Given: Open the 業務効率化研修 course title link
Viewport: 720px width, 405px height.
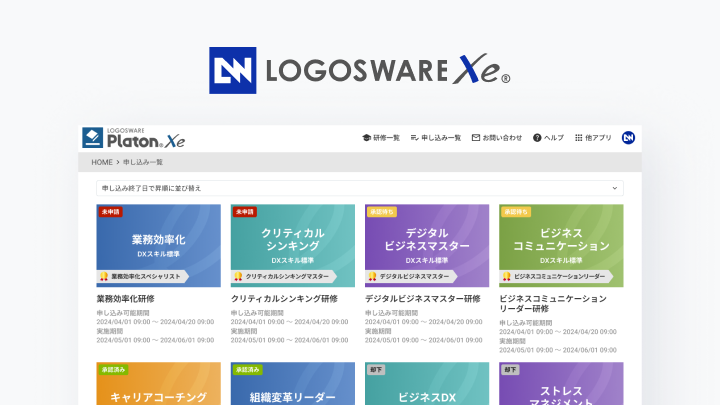Looking at the screenshot, I should pos(125,298).
